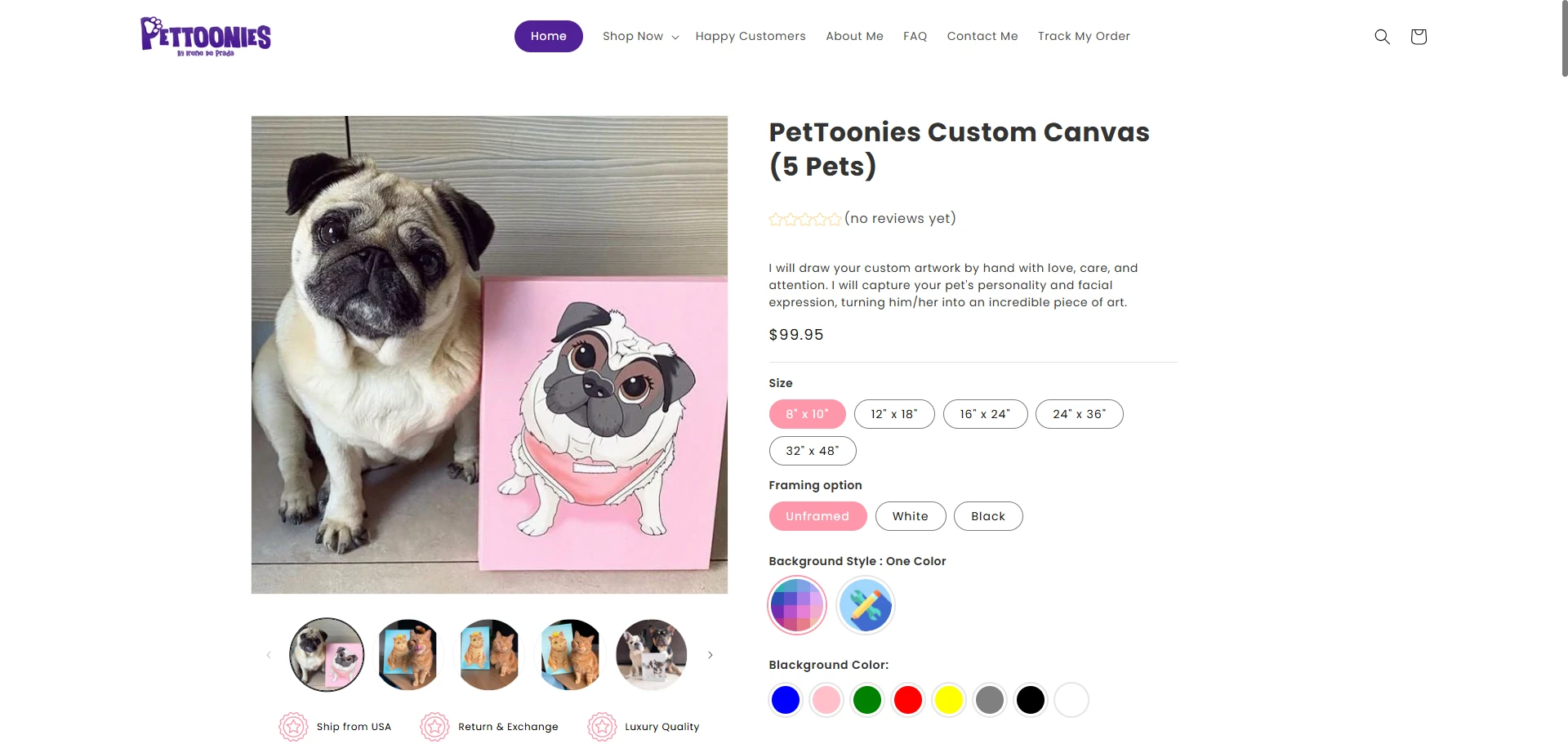Viewport: 1568px width, 744px height.
Task: Open Track My Order
Action: [x=1084, y=36]
